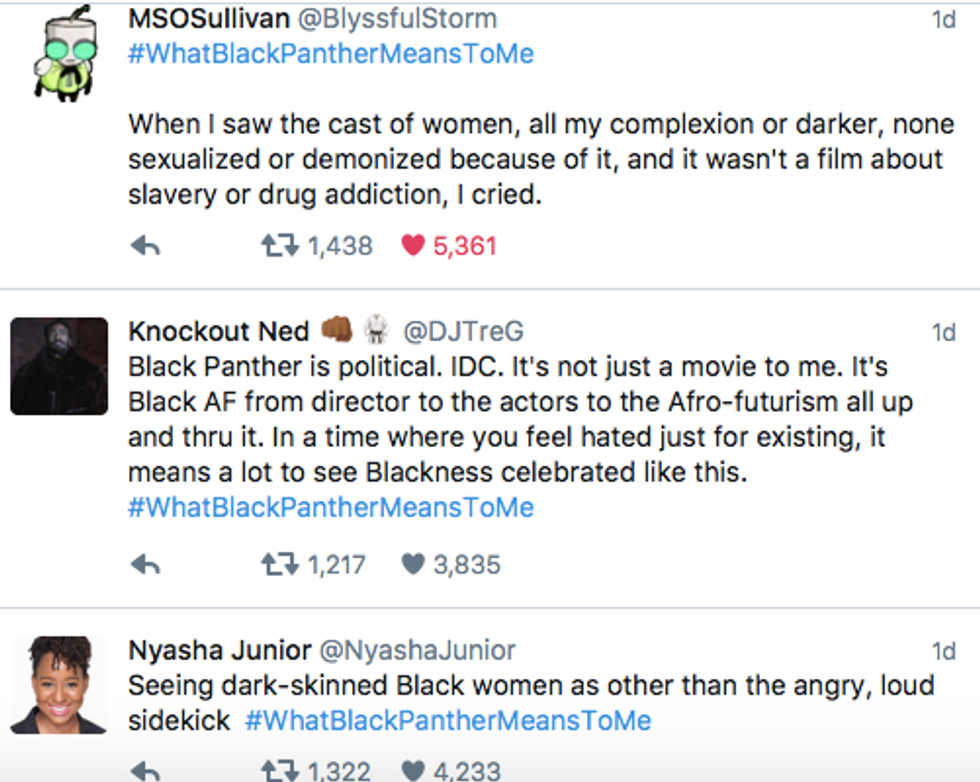Like Knockout Ned's tweet
The width and height of the screenshot is (980, 782).
tap(413, 565)
